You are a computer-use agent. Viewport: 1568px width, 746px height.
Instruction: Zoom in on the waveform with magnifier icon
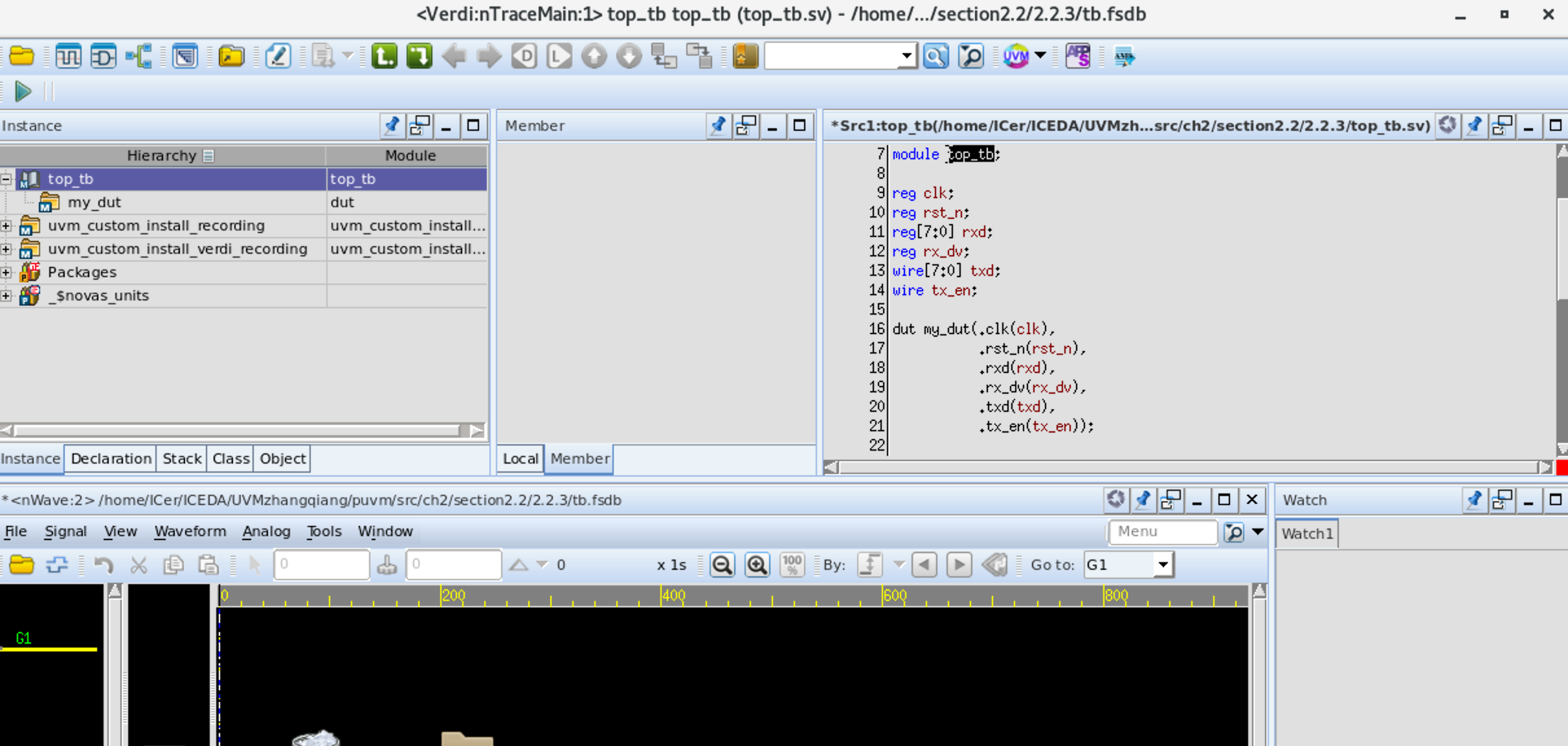757,565
